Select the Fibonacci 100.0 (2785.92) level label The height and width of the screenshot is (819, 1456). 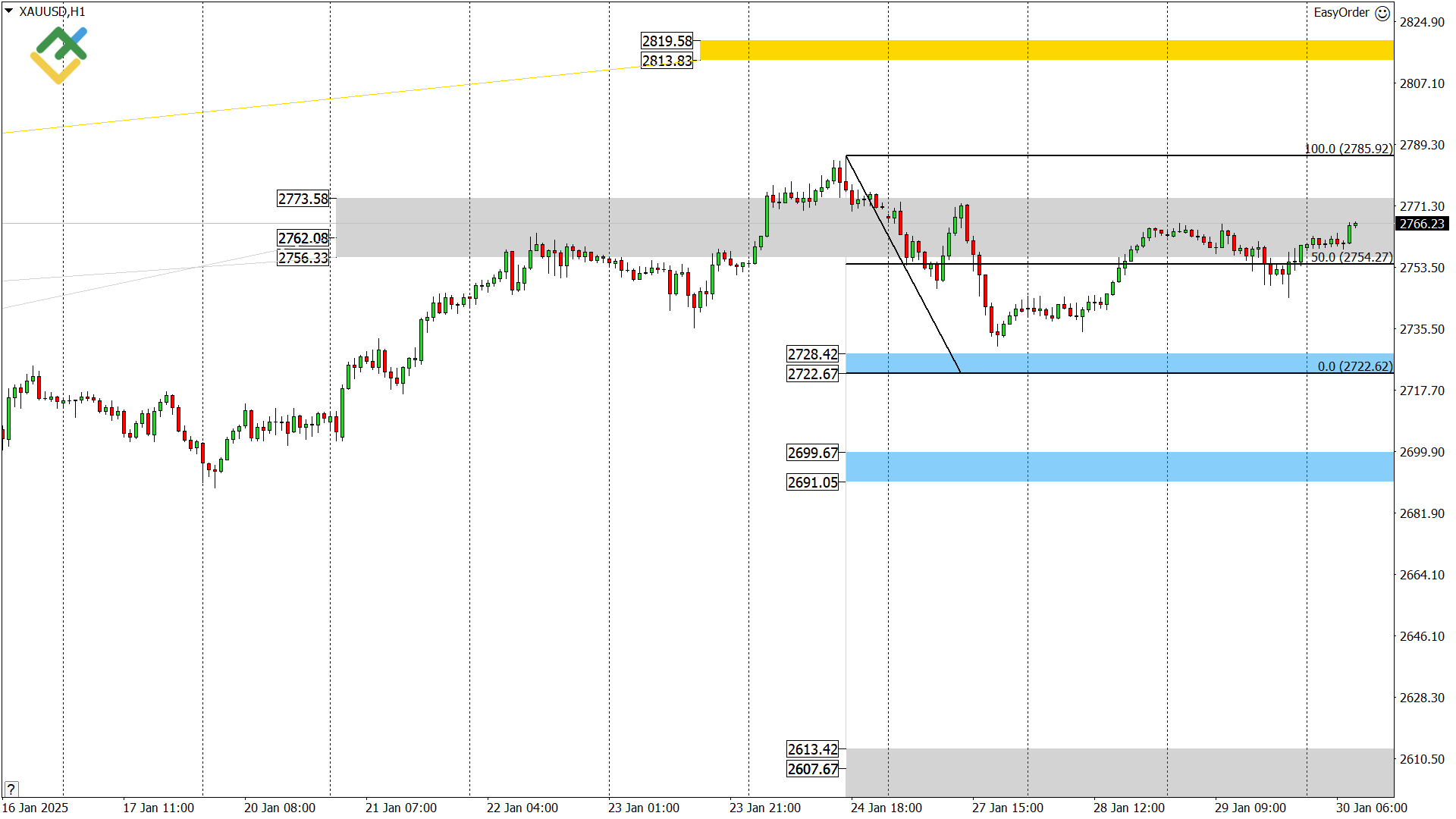1348,149
